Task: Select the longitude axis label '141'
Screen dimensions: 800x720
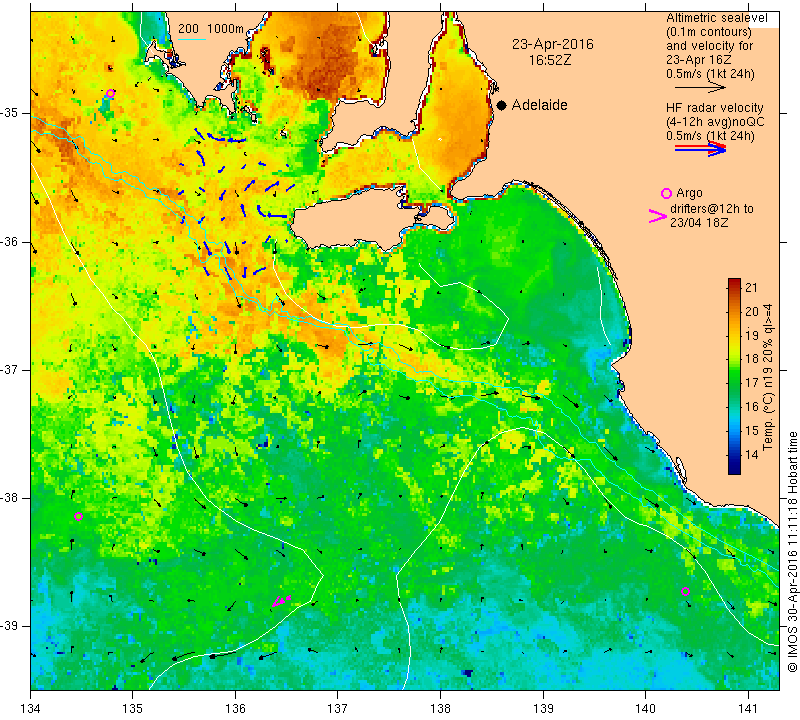Action: (748, 708)
